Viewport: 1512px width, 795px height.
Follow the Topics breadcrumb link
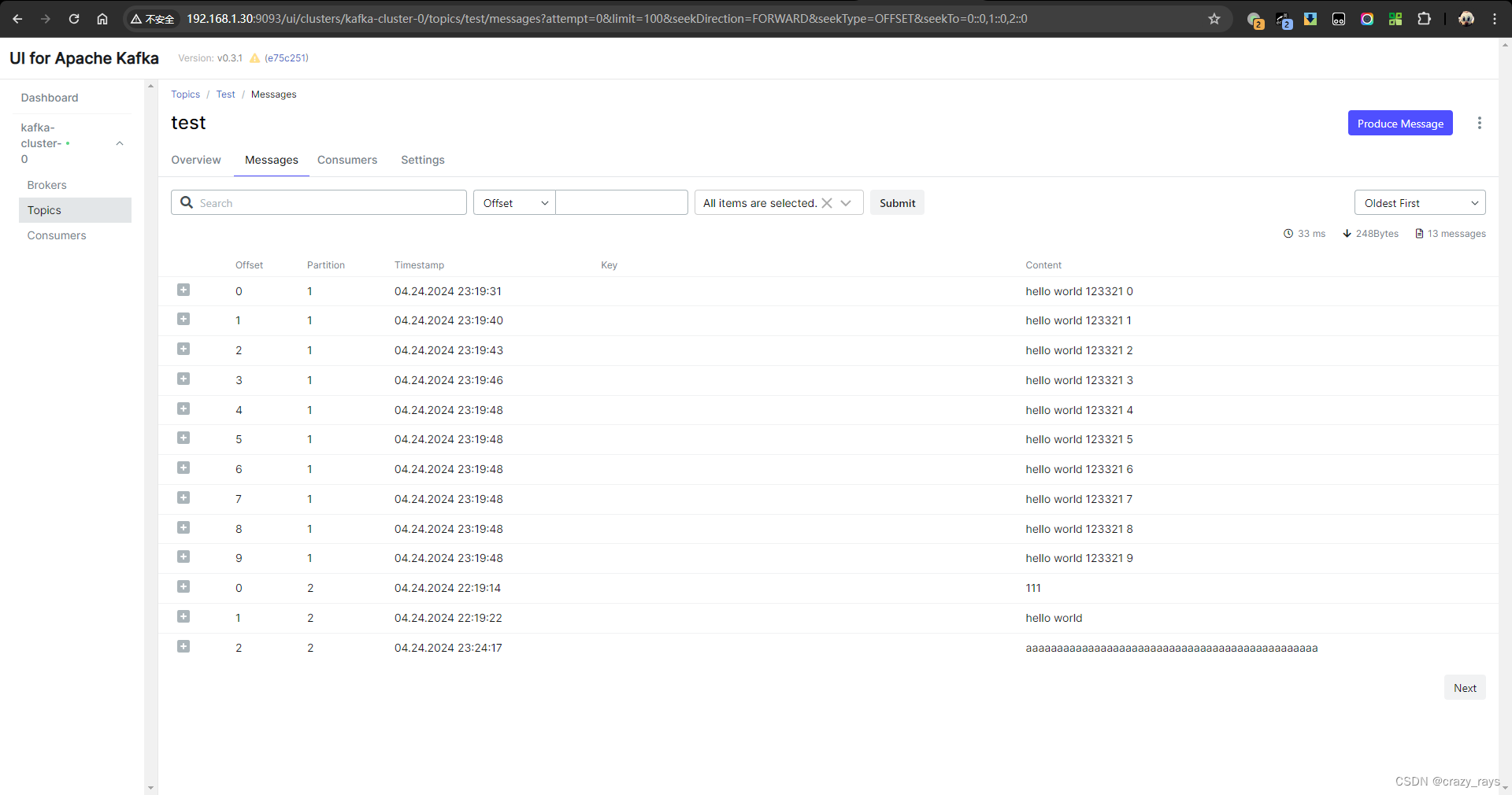tap(186, 94)
